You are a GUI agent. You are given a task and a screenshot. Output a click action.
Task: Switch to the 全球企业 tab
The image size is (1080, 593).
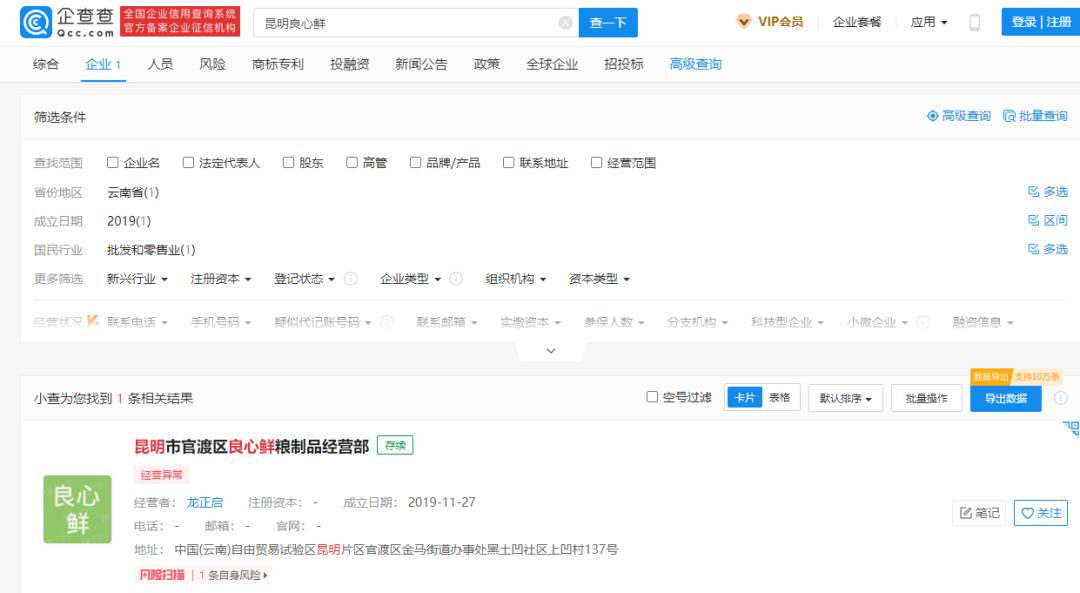tap(552, 65)
